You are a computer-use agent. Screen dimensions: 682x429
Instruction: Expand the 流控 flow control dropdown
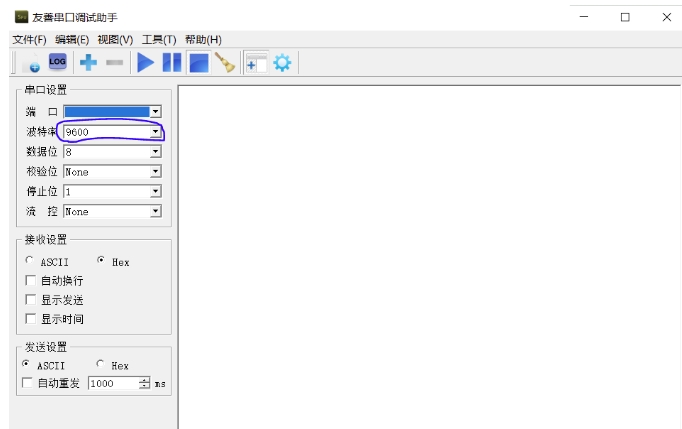pos(155,211)
